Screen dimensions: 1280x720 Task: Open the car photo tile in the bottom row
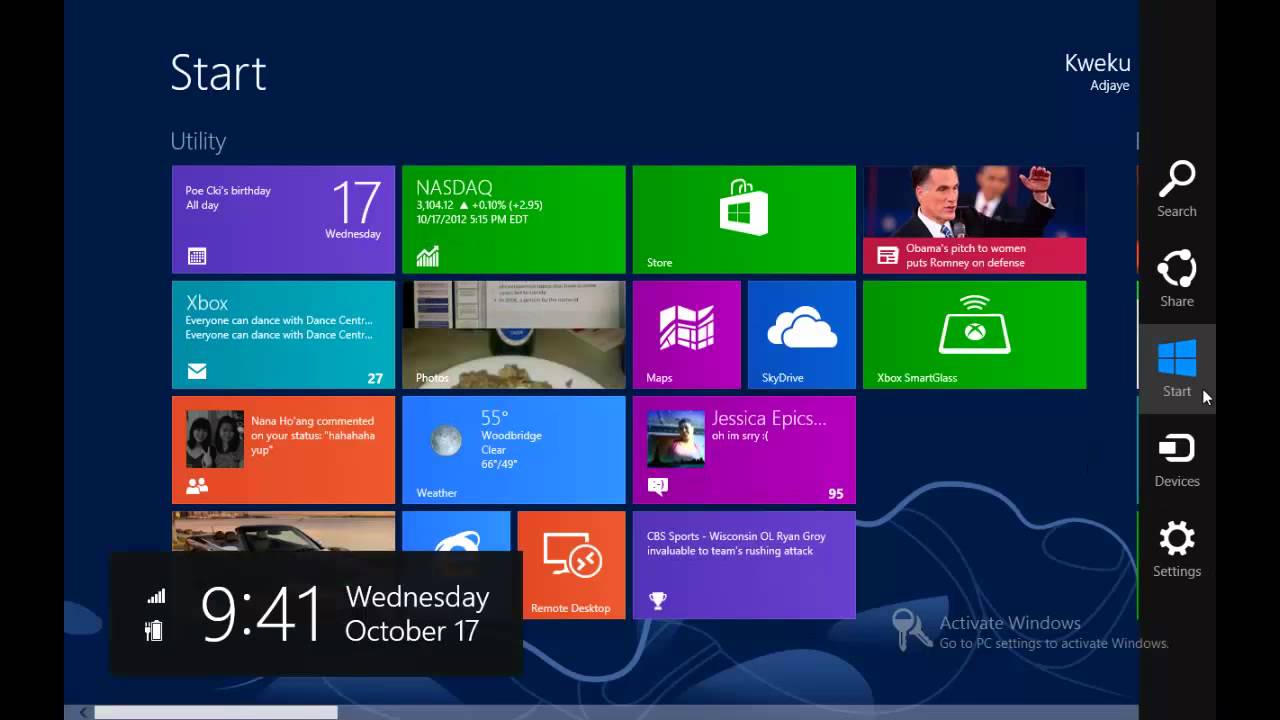tap(283, 531)
